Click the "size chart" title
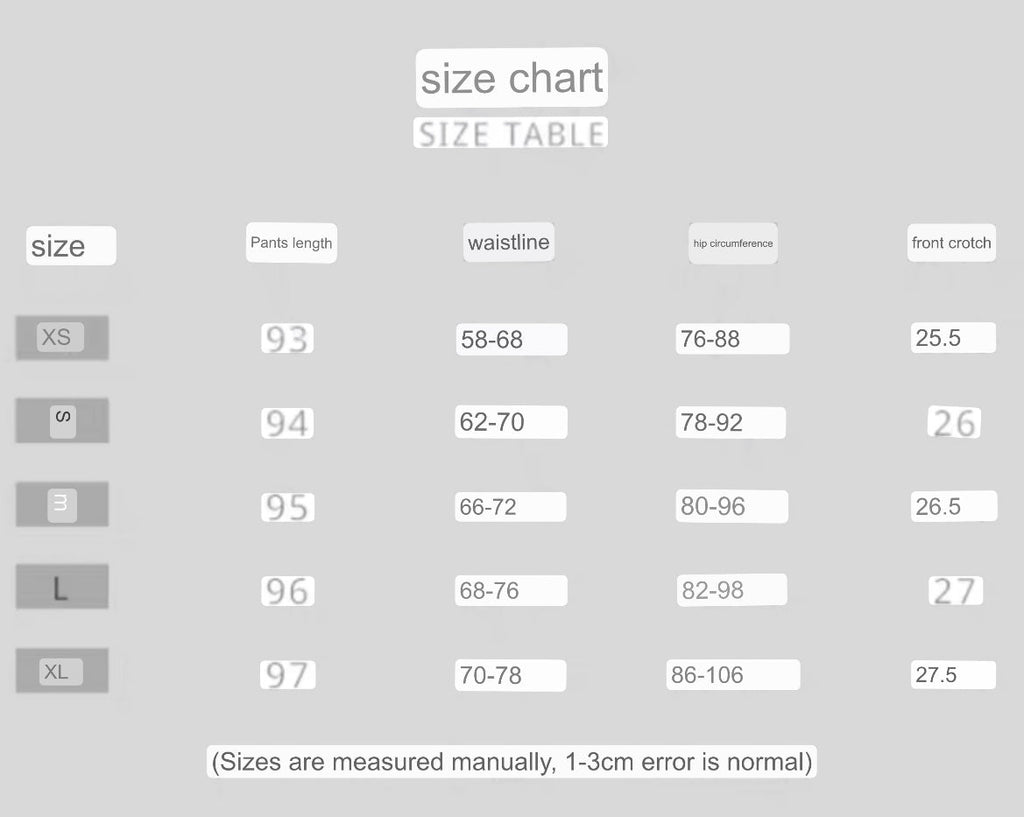 511,78
